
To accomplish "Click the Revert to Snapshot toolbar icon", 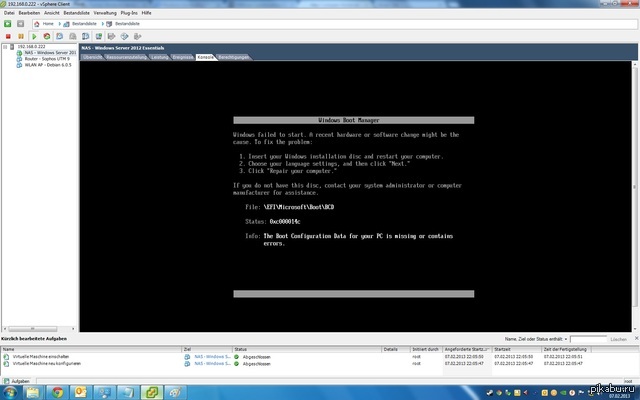I will [73, 36].
